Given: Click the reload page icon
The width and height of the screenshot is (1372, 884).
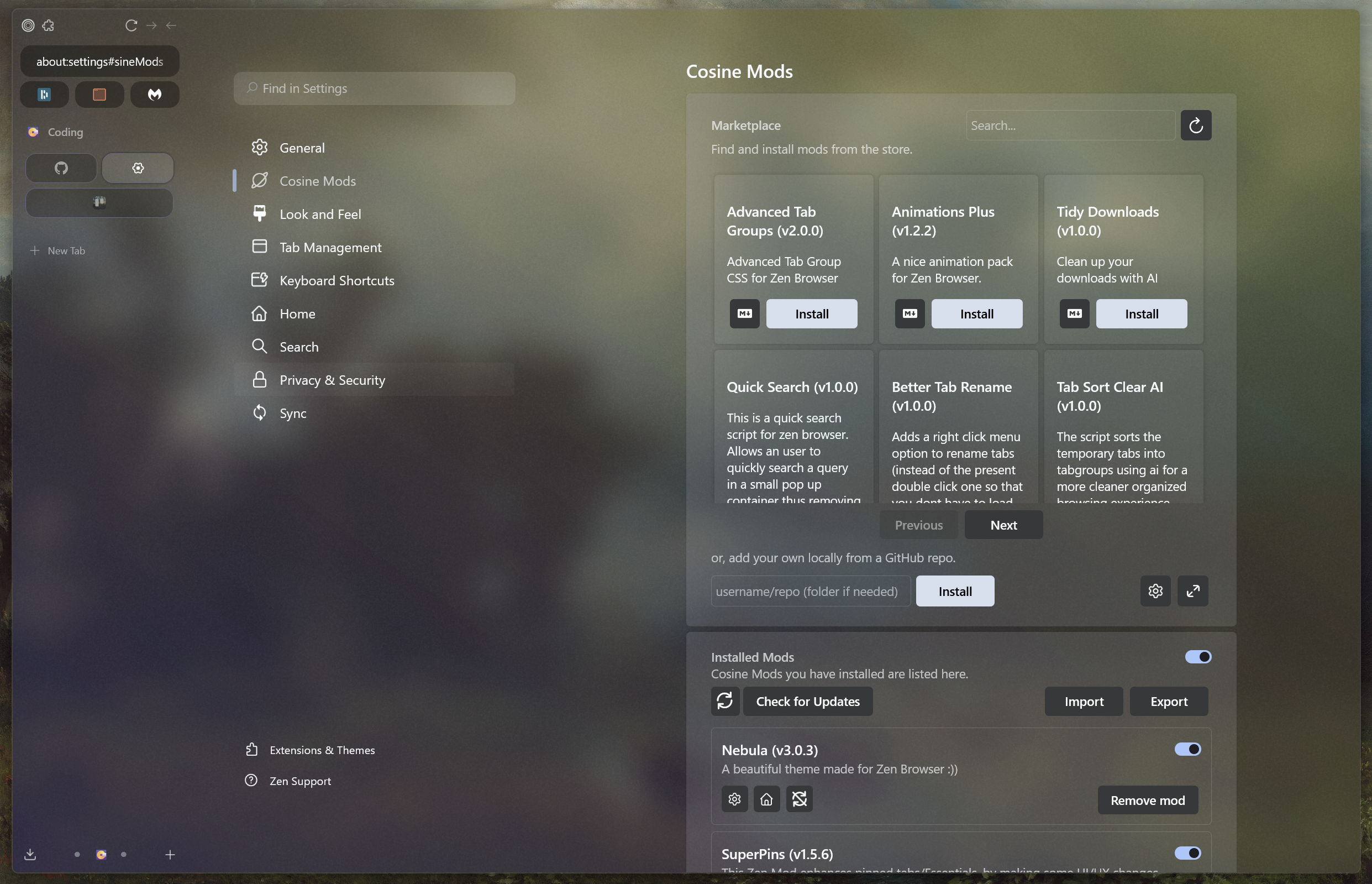Looking at the screenshot, I should pos(131,25).
